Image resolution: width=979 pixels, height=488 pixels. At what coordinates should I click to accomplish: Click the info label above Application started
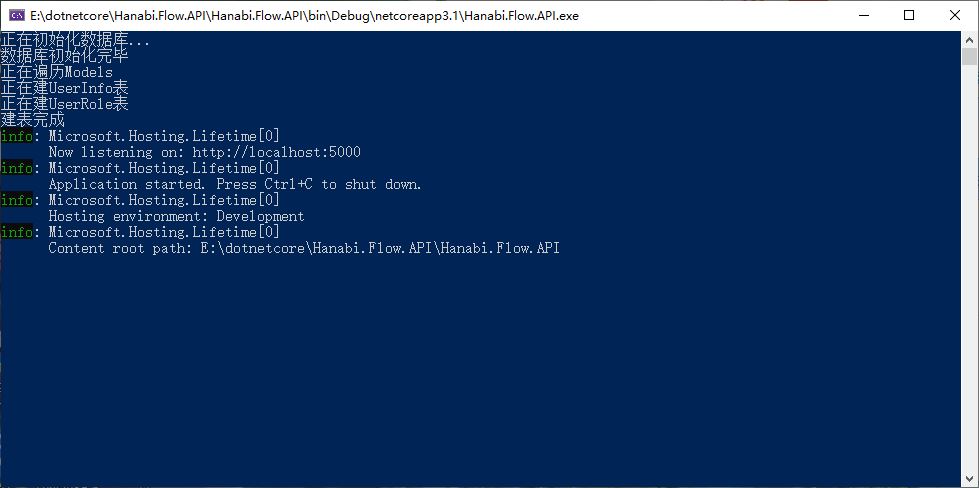(x=16, y=168)
